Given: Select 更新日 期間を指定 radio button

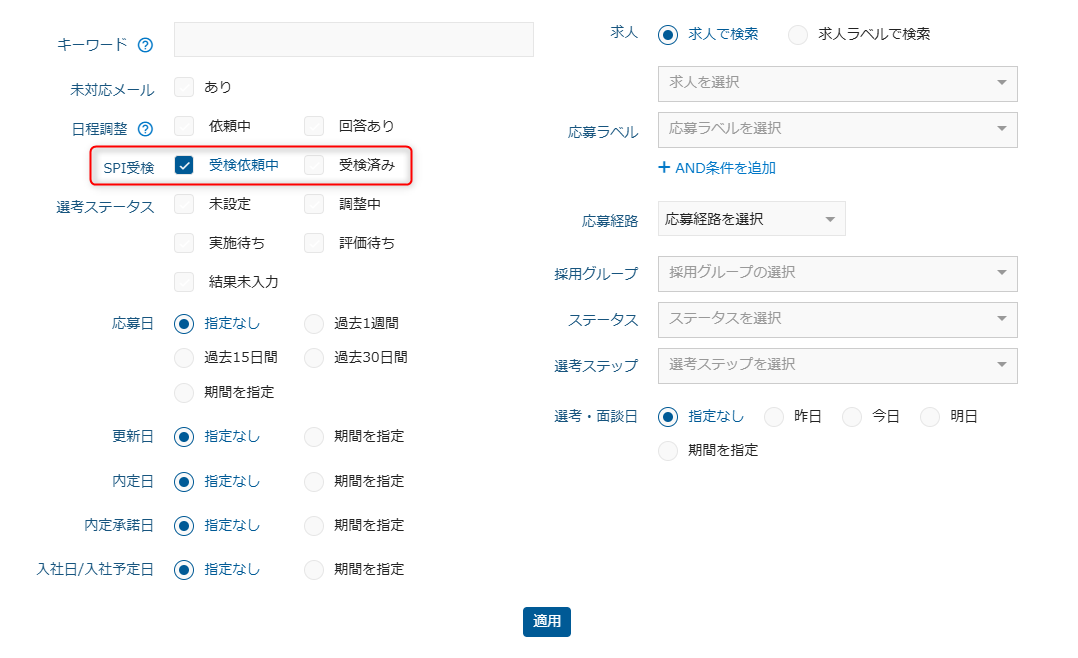Looking at the screenshot, I should [x=314, y=437].
